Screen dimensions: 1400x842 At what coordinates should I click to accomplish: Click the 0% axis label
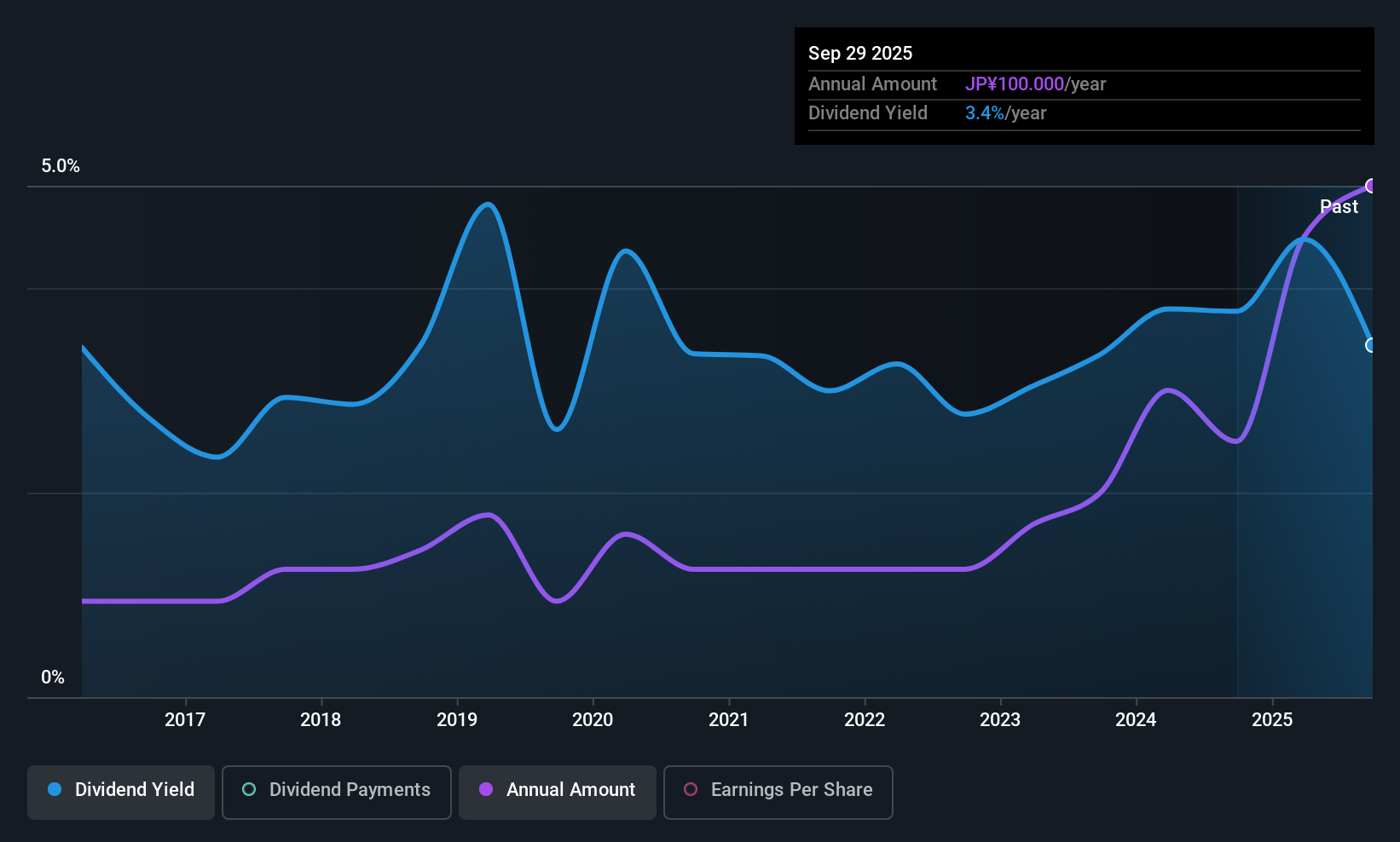[51, 677]
